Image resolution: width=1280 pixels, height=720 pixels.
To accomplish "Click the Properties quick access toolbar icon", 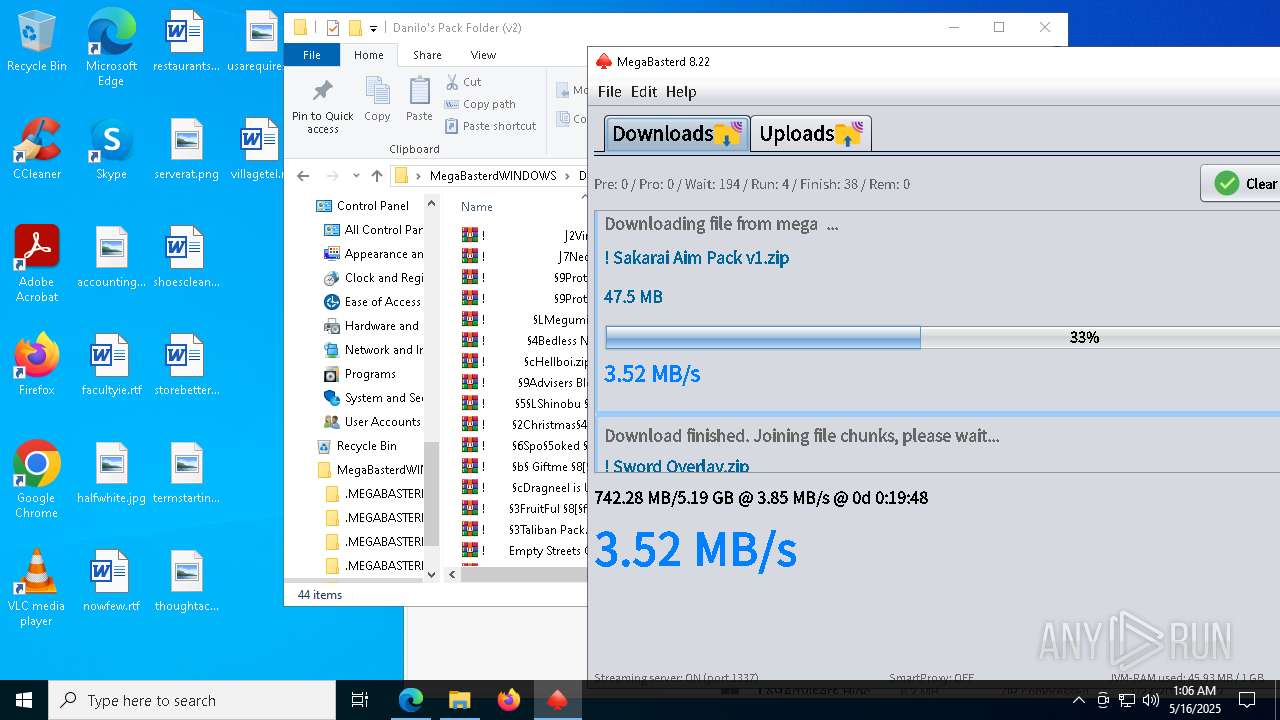I will tap(333, 28).
